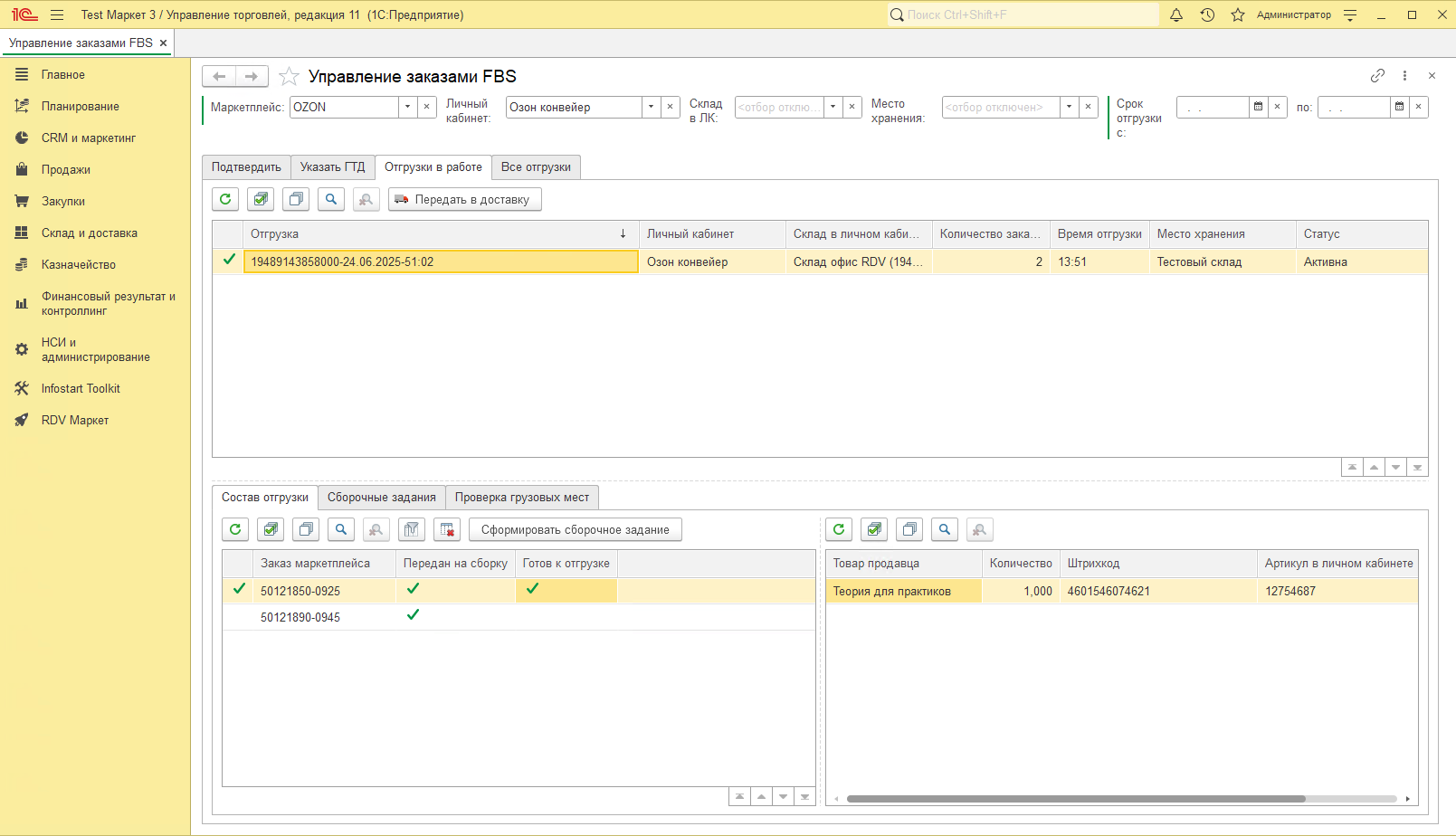This screenshot has width=1456, height=836.
Task: Expand the Личный кабинет dropdown with Озон конвейер
Action: click(x=651, y=107)
